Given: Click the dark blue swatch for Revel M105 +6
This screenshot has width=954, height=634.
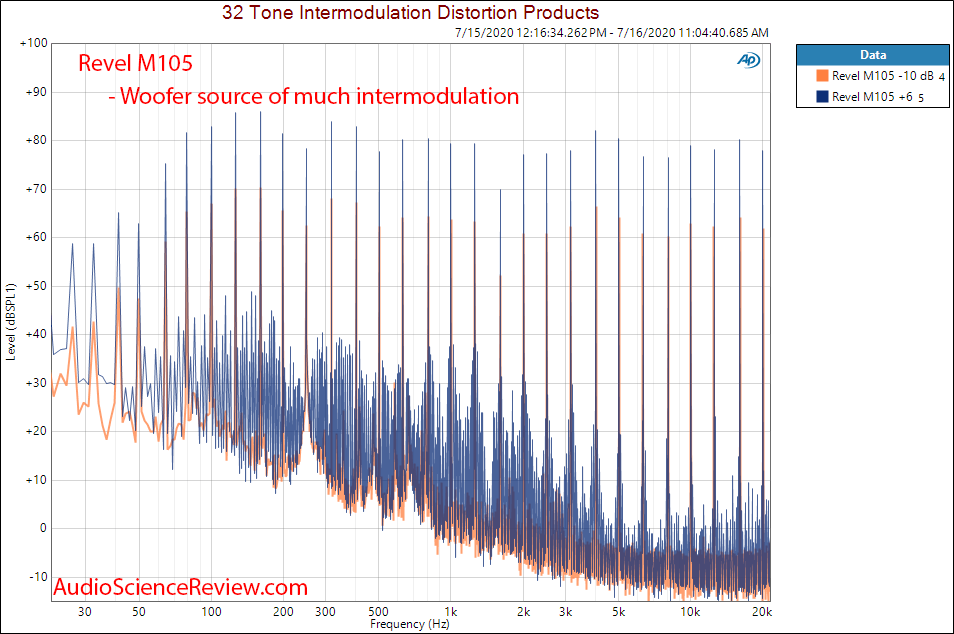Looking at the screenshot, I should [822, 96].
